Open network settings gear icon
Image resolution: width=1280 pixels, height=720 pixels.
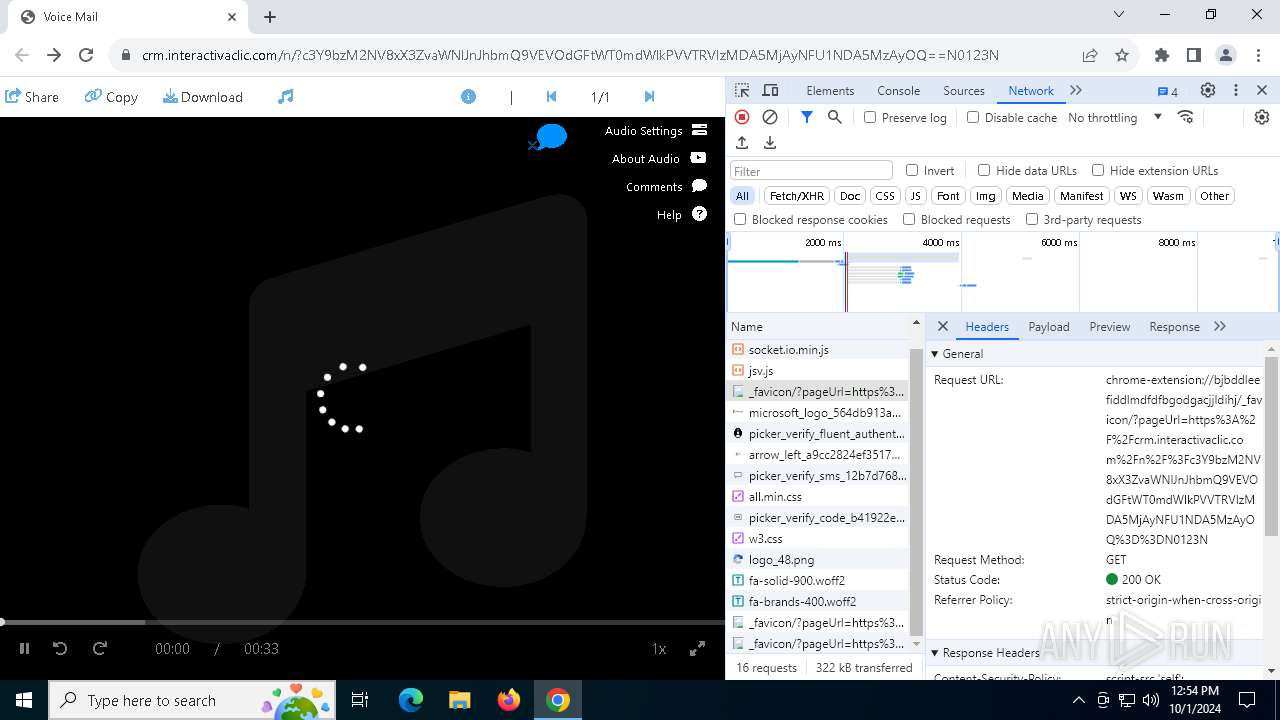point(1262,117)
